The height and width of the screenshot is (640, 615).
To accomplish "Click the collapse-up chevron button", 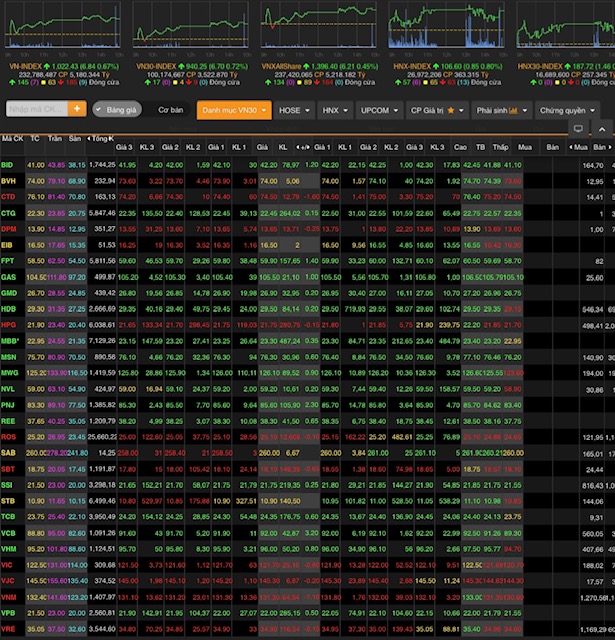I will click(602, 128).
